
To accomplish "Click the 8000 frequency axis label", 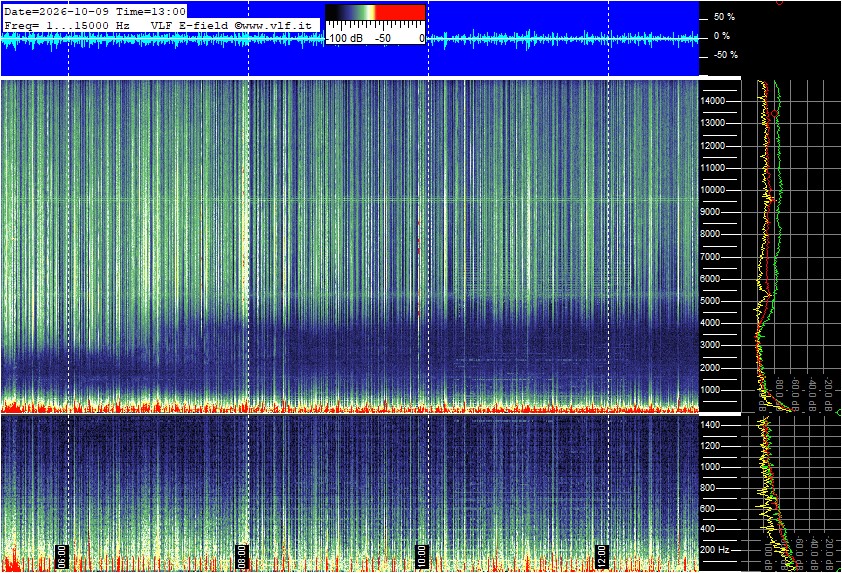I will tap(710, 234).
